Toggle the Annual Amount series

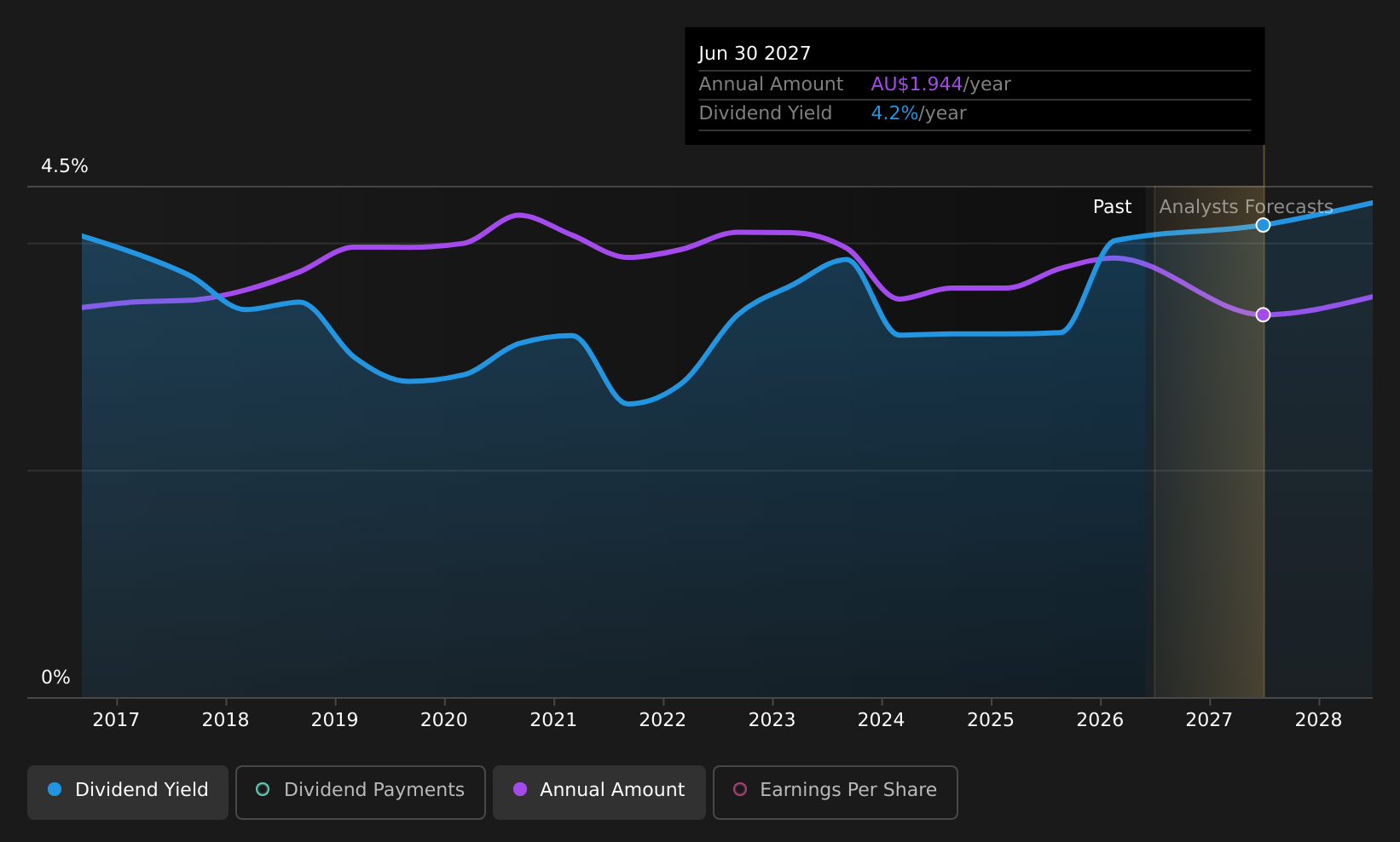[599, 792]
